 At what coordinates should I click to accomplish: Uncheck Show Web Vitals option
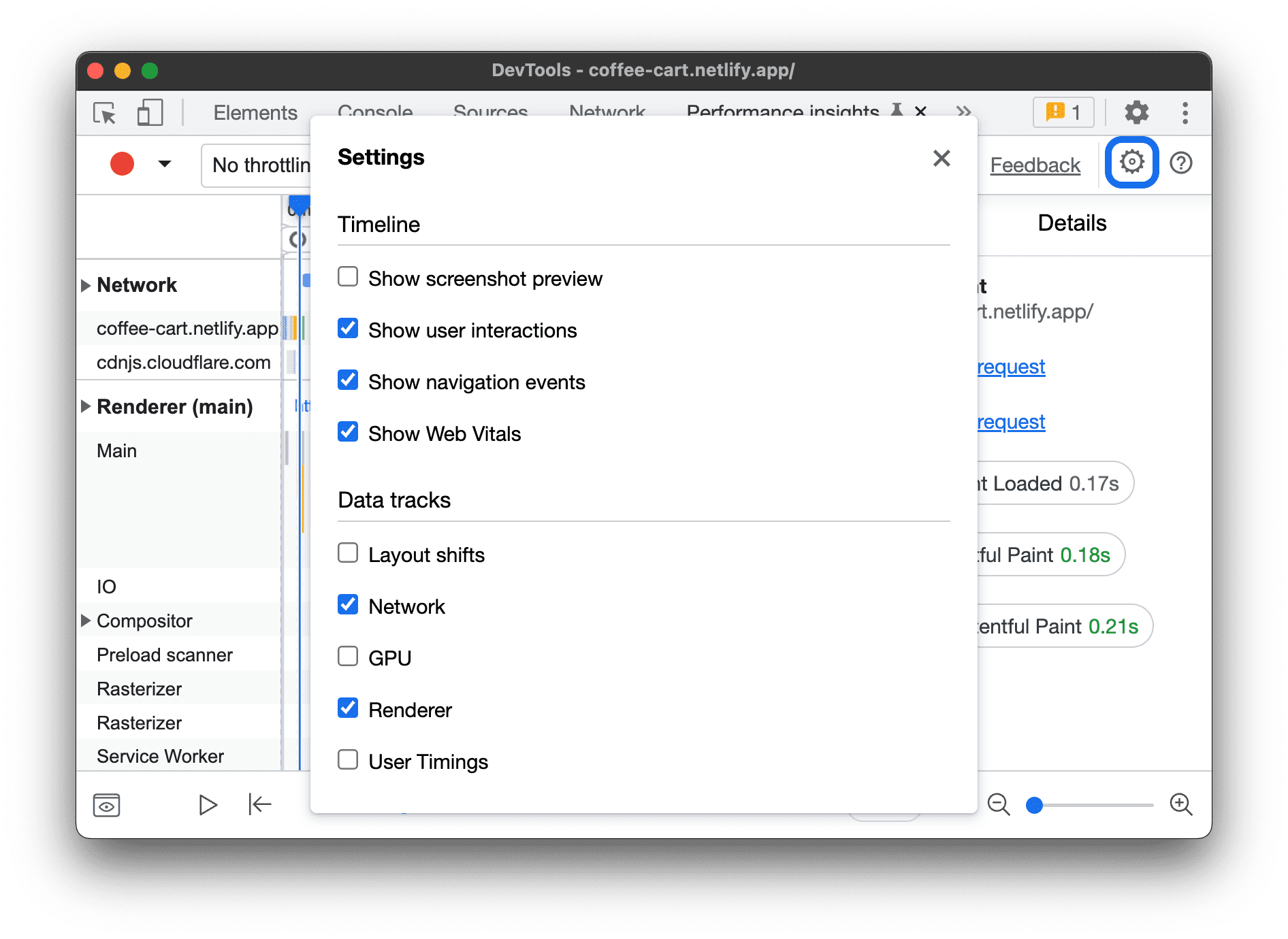[x=348, y=432]
